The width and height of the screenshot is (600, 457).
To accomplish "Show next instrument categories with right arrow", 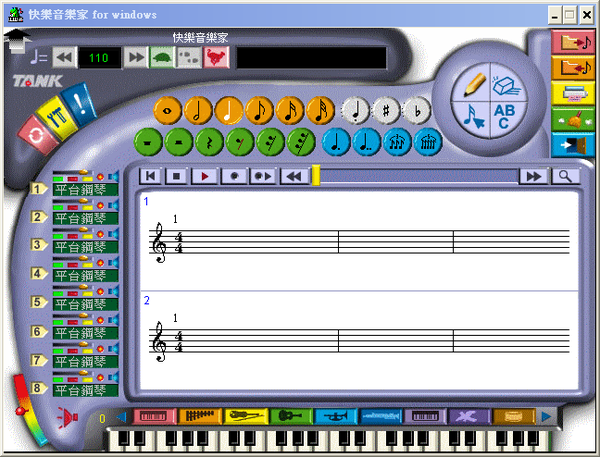I will (546, 416).
